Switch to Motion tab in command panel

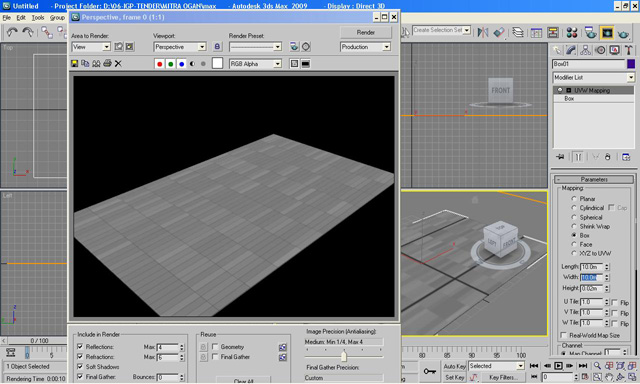click(600, 50)
